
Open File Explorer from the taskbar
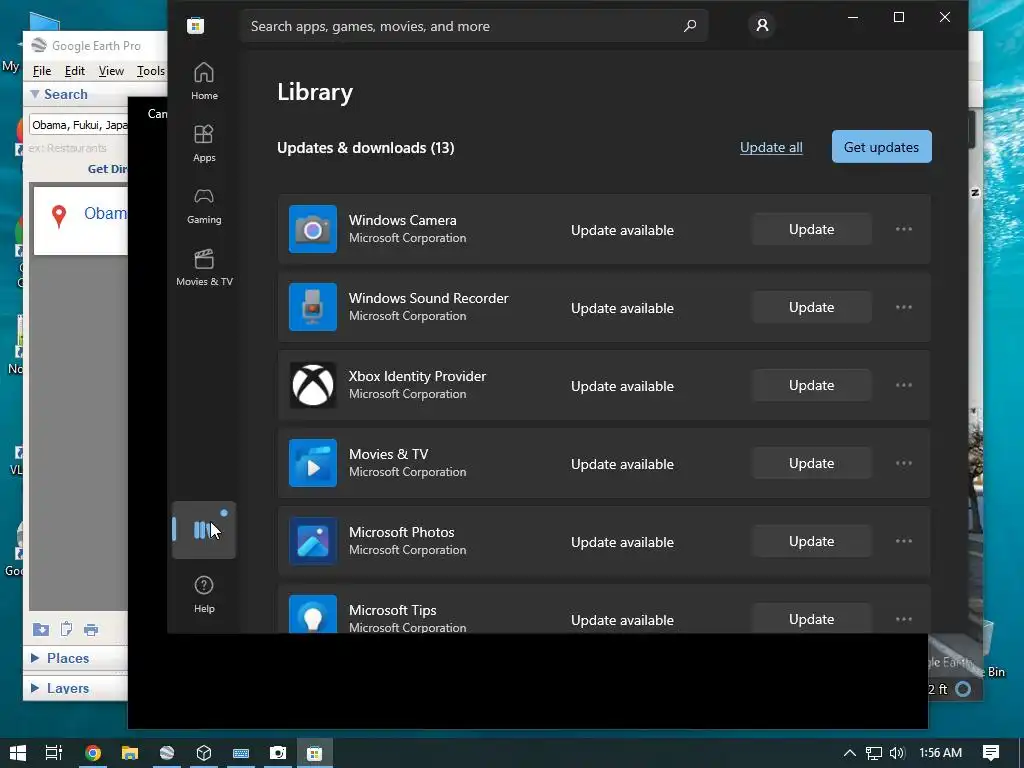[x=130, y=753]
